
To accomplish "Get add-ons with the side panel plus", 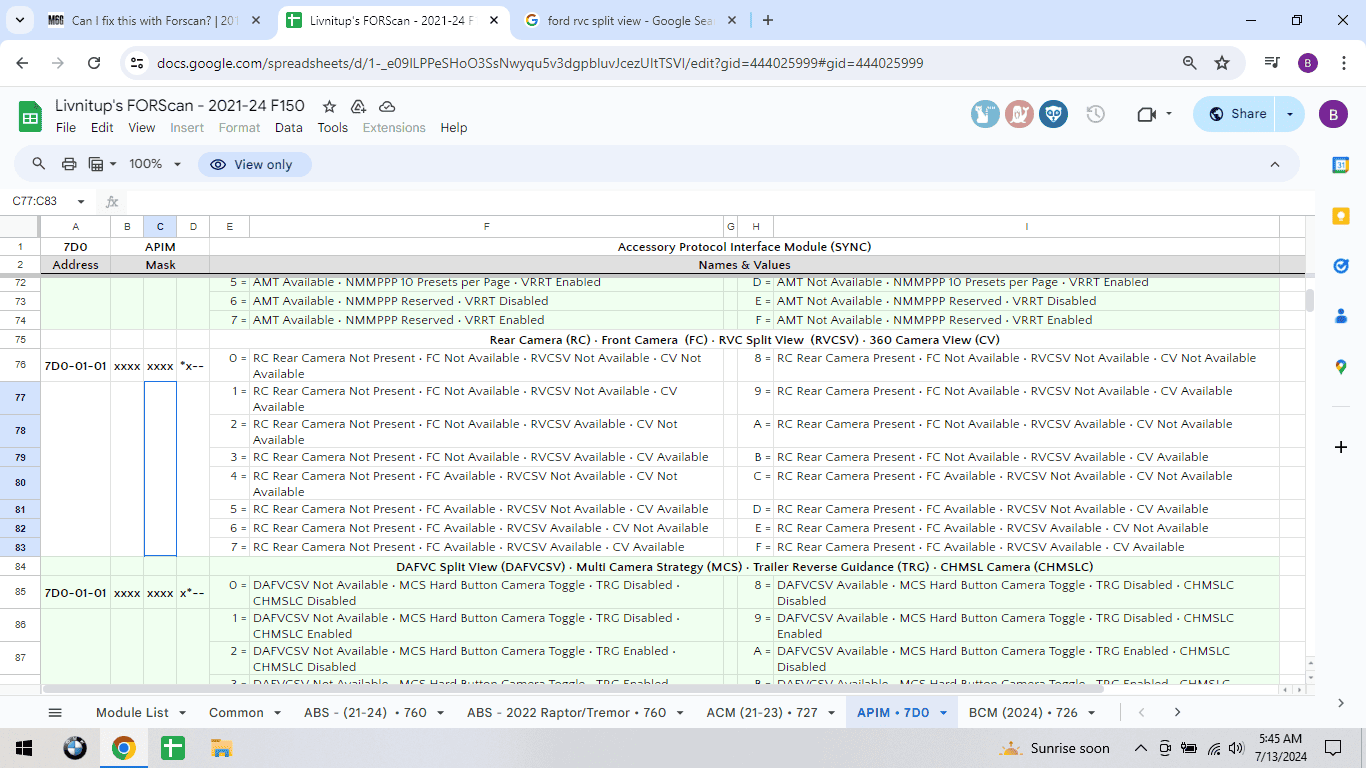I will [x=1341, y=447].
